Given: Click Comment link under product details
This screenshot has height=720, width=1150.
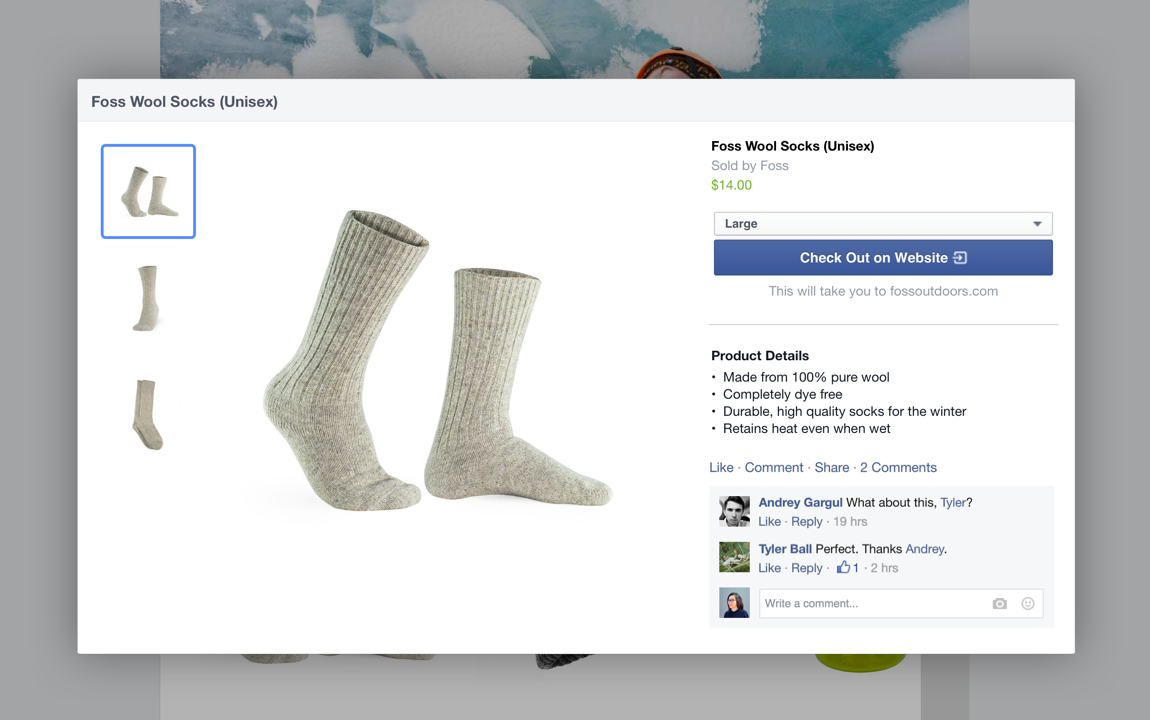Looking at the screenshot, I should click(x=774, y=468).
